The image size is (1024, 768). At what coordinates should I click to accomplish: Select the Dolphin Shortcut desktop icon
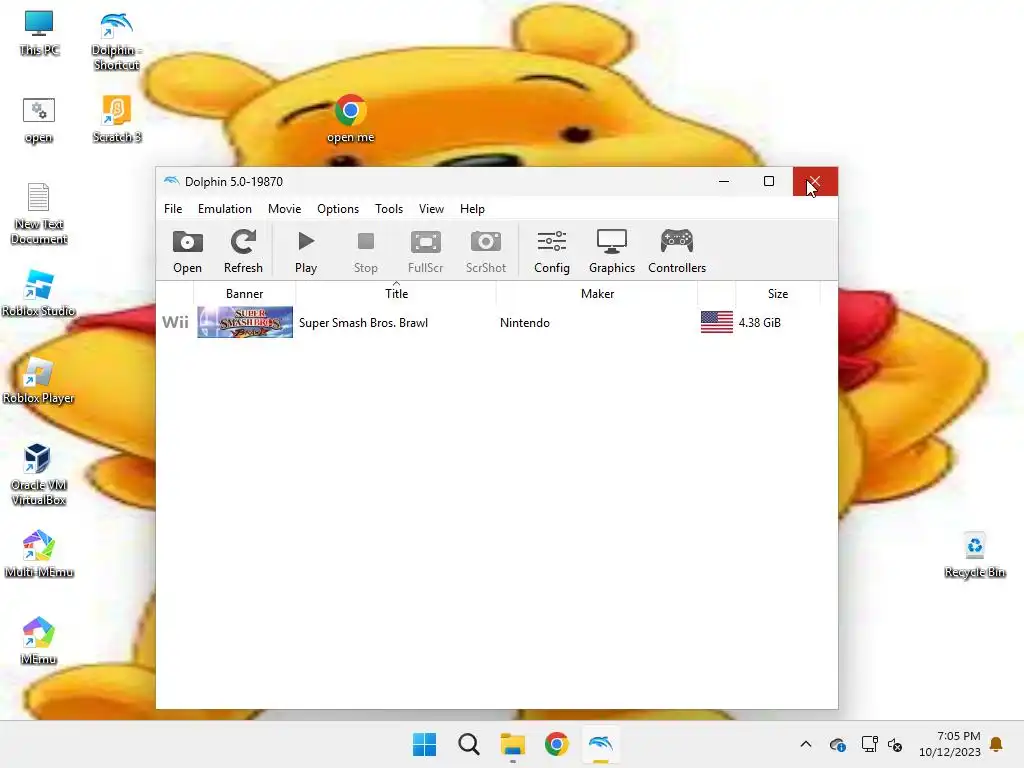pyautogui.click(x=116, y=40)
